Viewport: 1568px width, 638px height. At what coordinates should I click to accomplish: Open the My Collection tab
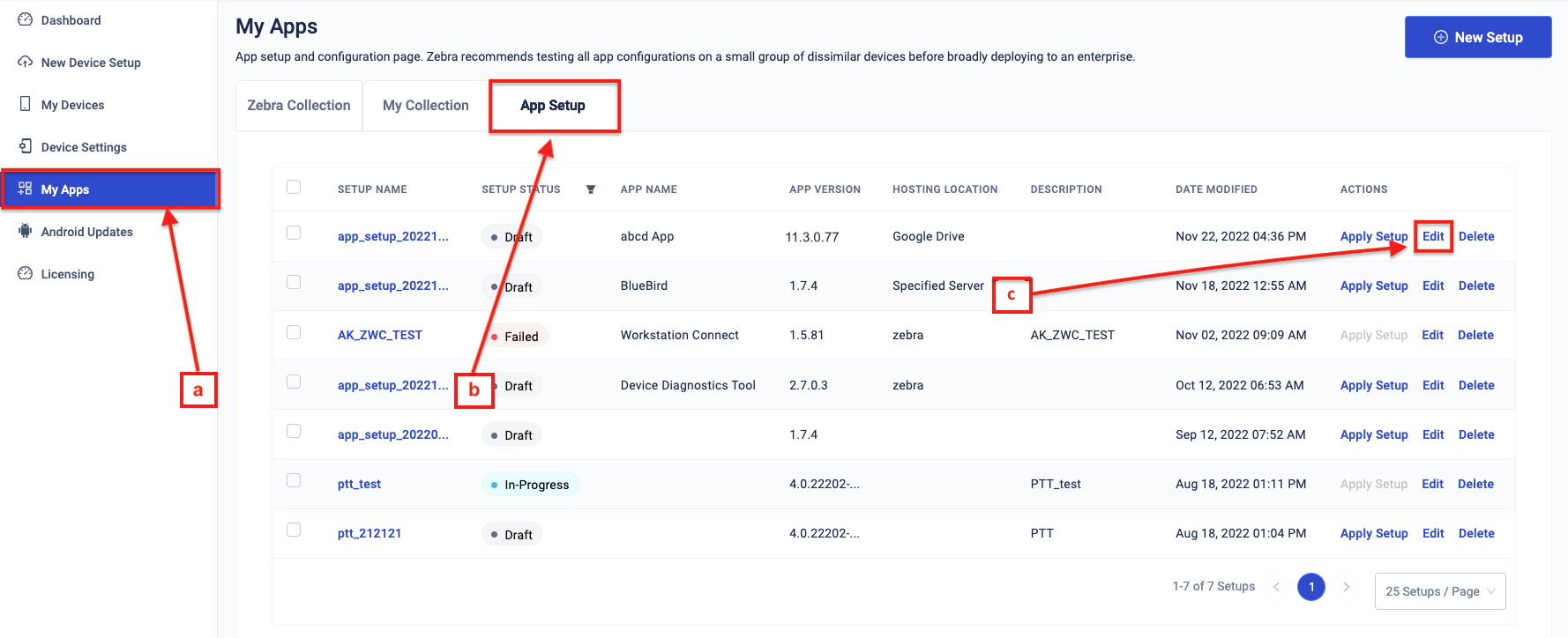[x=425, y=106]
